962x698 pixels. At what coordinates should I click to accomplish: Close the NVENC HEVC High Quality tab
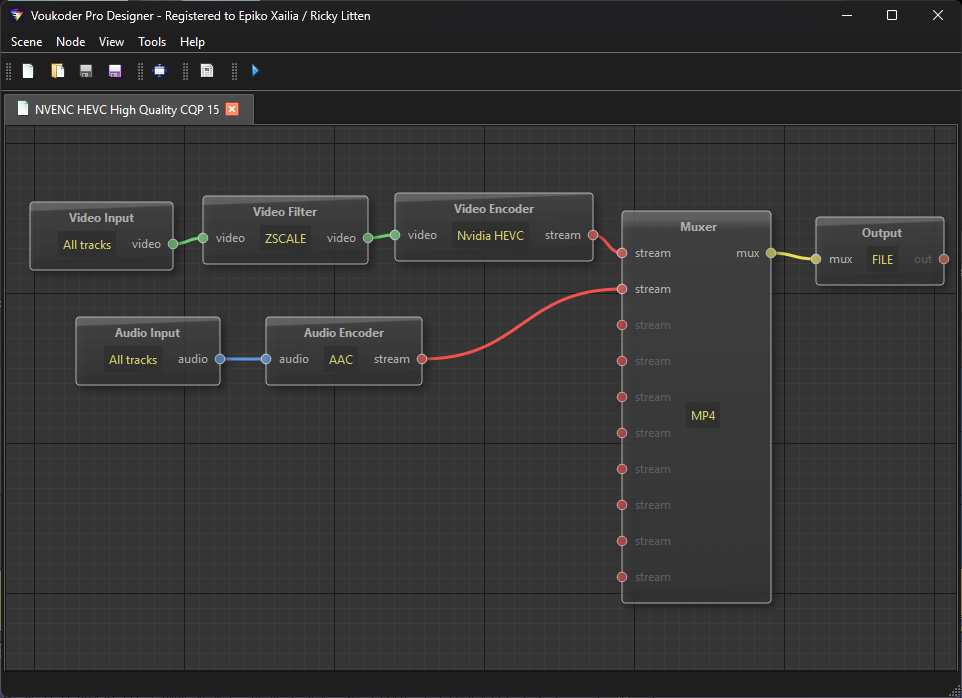click(232, 109)
